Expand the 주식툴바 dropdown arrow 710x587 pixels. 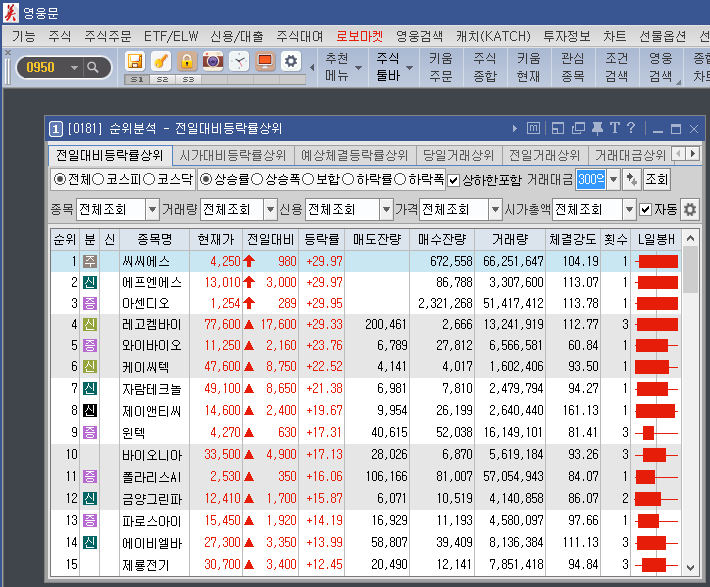point(409,68)
